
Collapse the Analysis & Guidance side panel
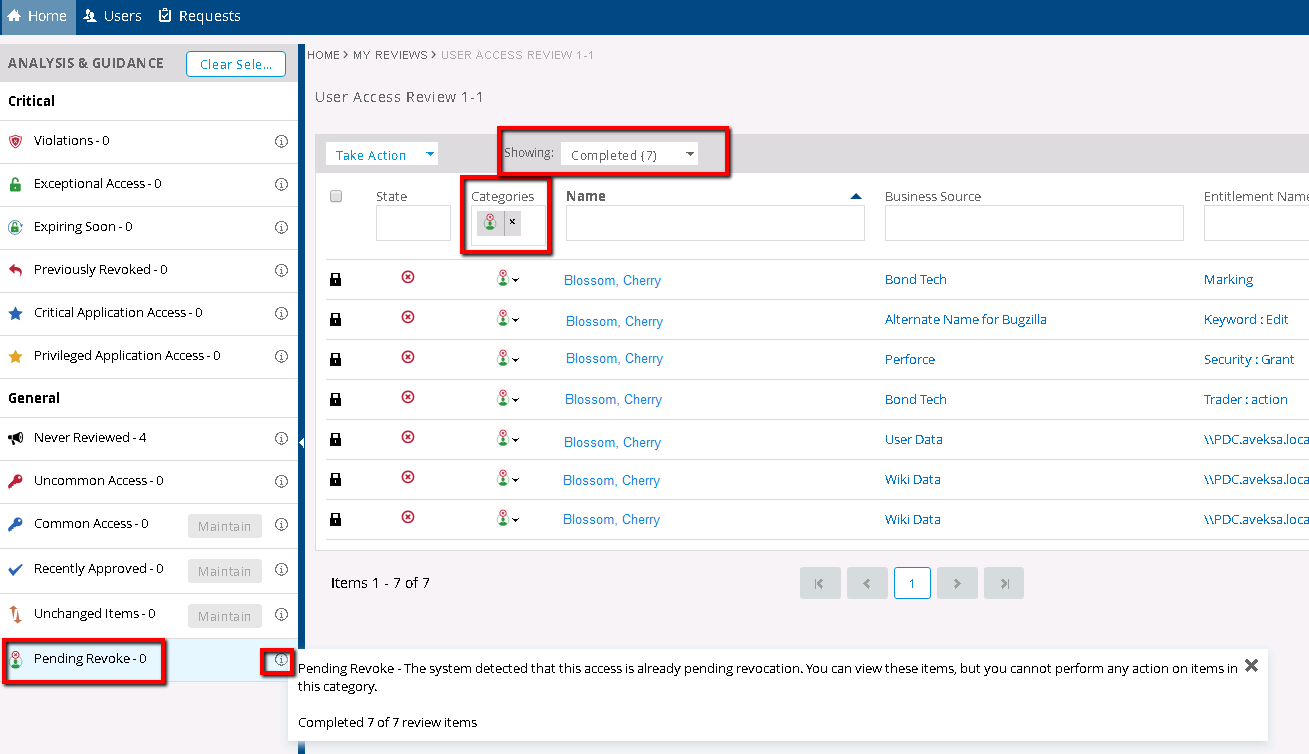(301, 441)
